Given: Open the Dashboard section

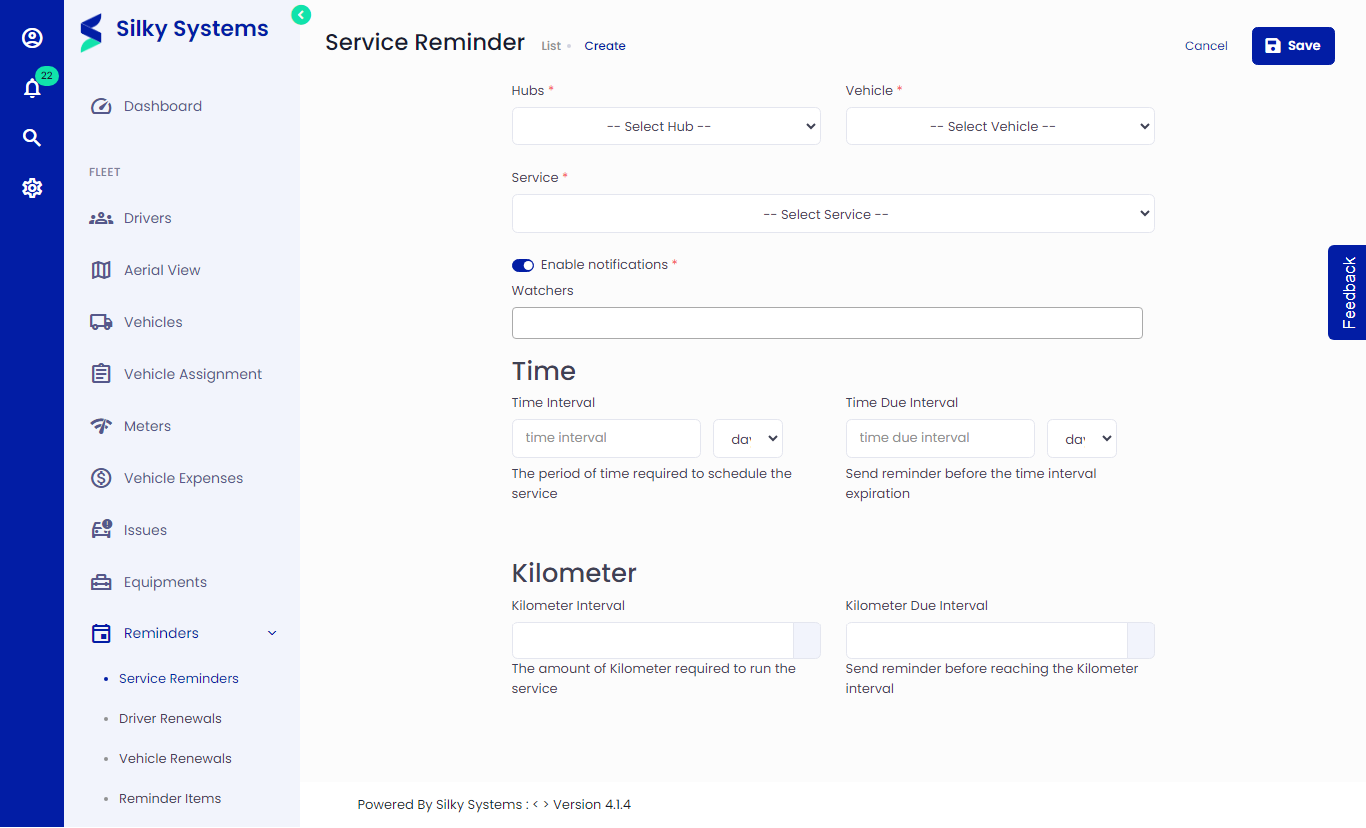Looking at the screenshot, I should tap(162, 105).
